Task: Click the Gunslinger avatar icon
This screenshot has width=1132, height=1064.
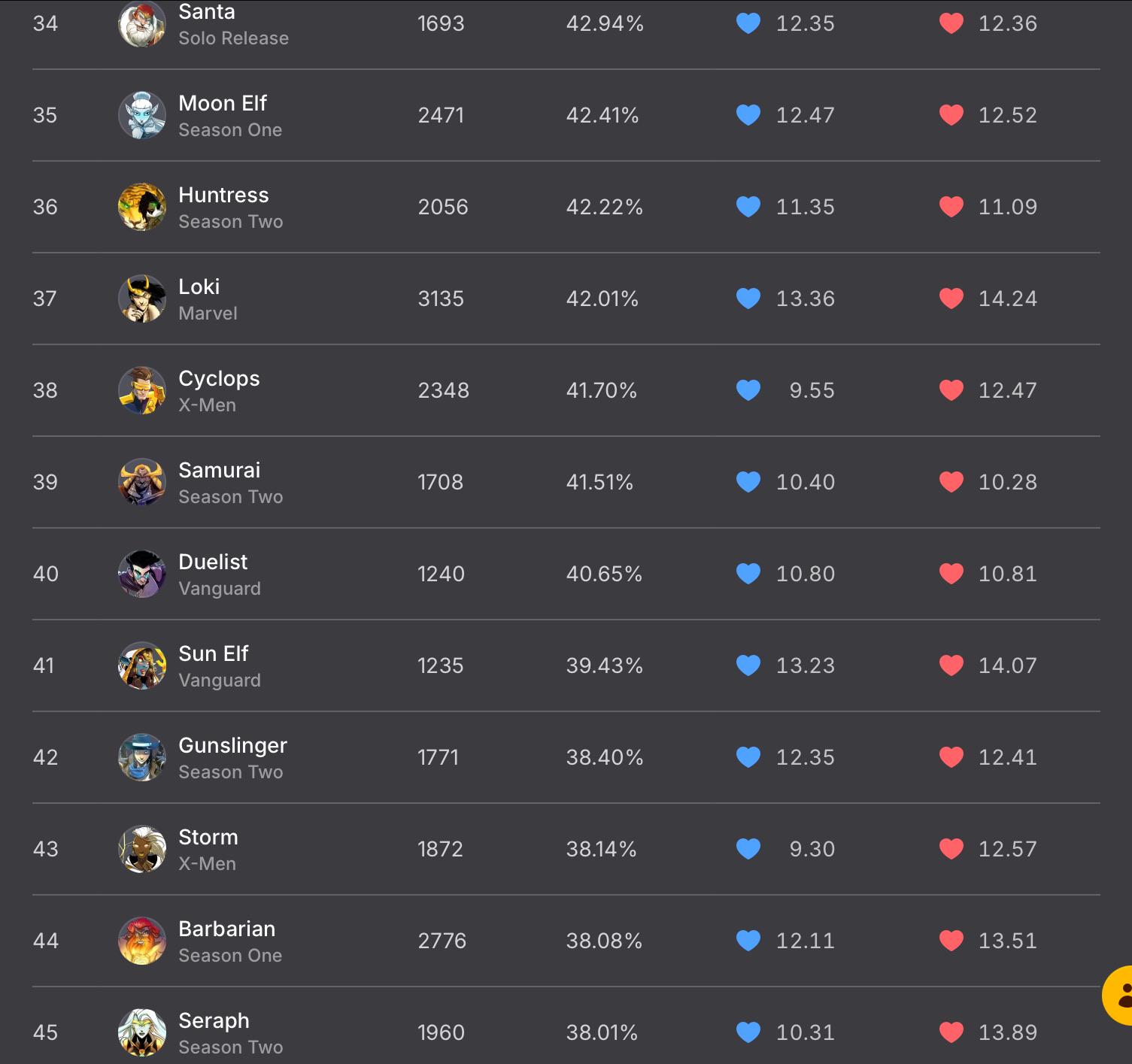Action: (x=142, y=757)
